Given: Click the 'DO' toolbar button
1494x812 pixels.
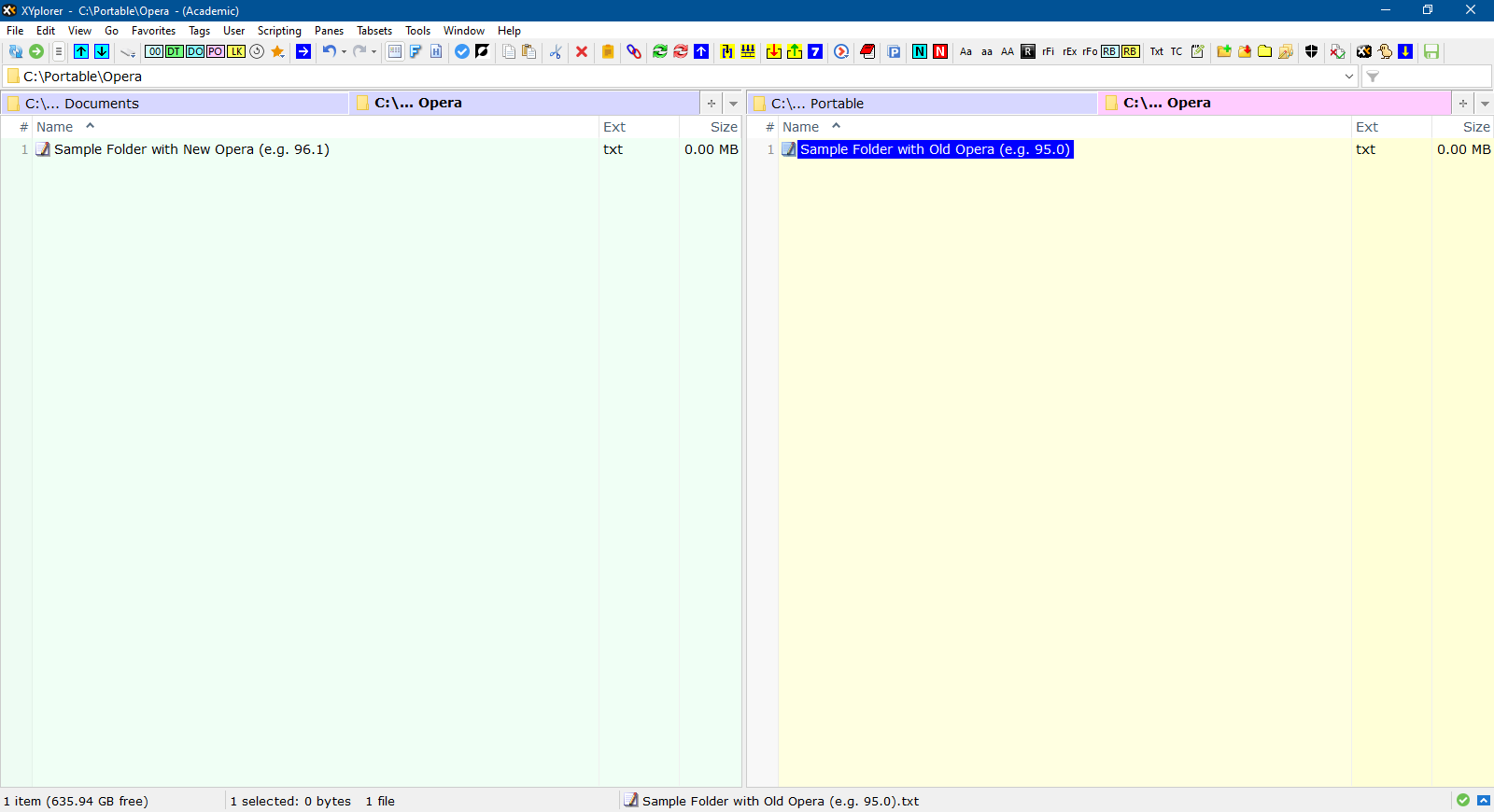Looking at the screenshot, I should click(195, 51).
